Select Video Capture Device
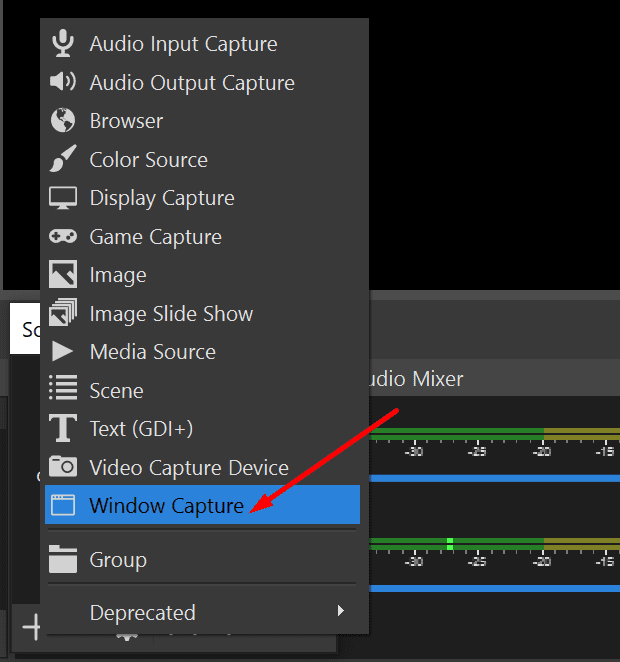 coord(203,467)
